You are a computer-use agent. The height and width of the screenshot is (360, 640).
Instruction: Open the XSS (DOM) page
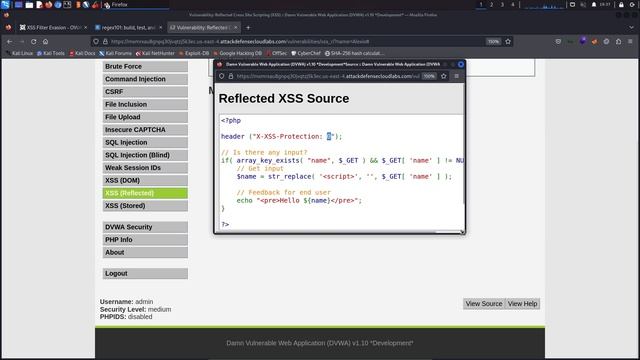point(145,180)
